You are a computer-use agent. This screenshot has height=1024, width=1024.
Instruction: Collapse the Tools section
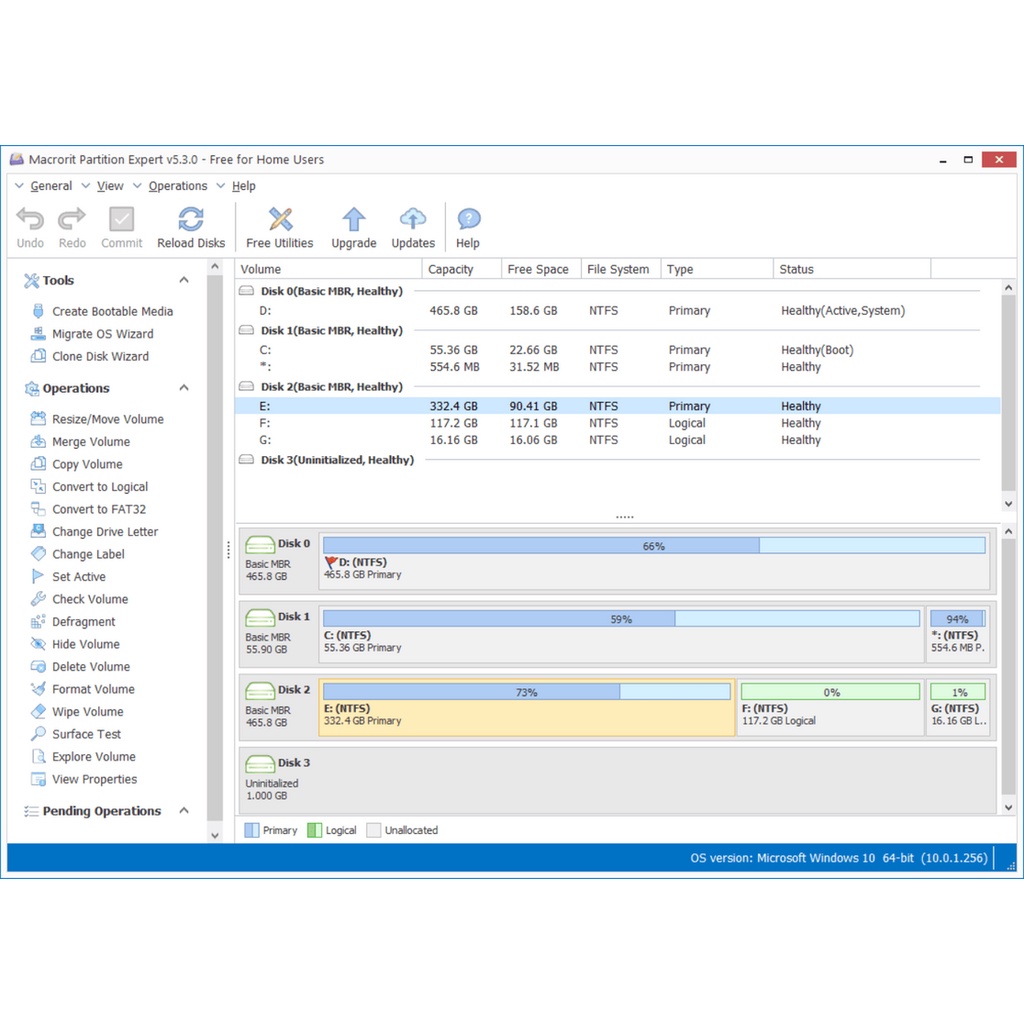pyautogui.click(x=183, y=280)
